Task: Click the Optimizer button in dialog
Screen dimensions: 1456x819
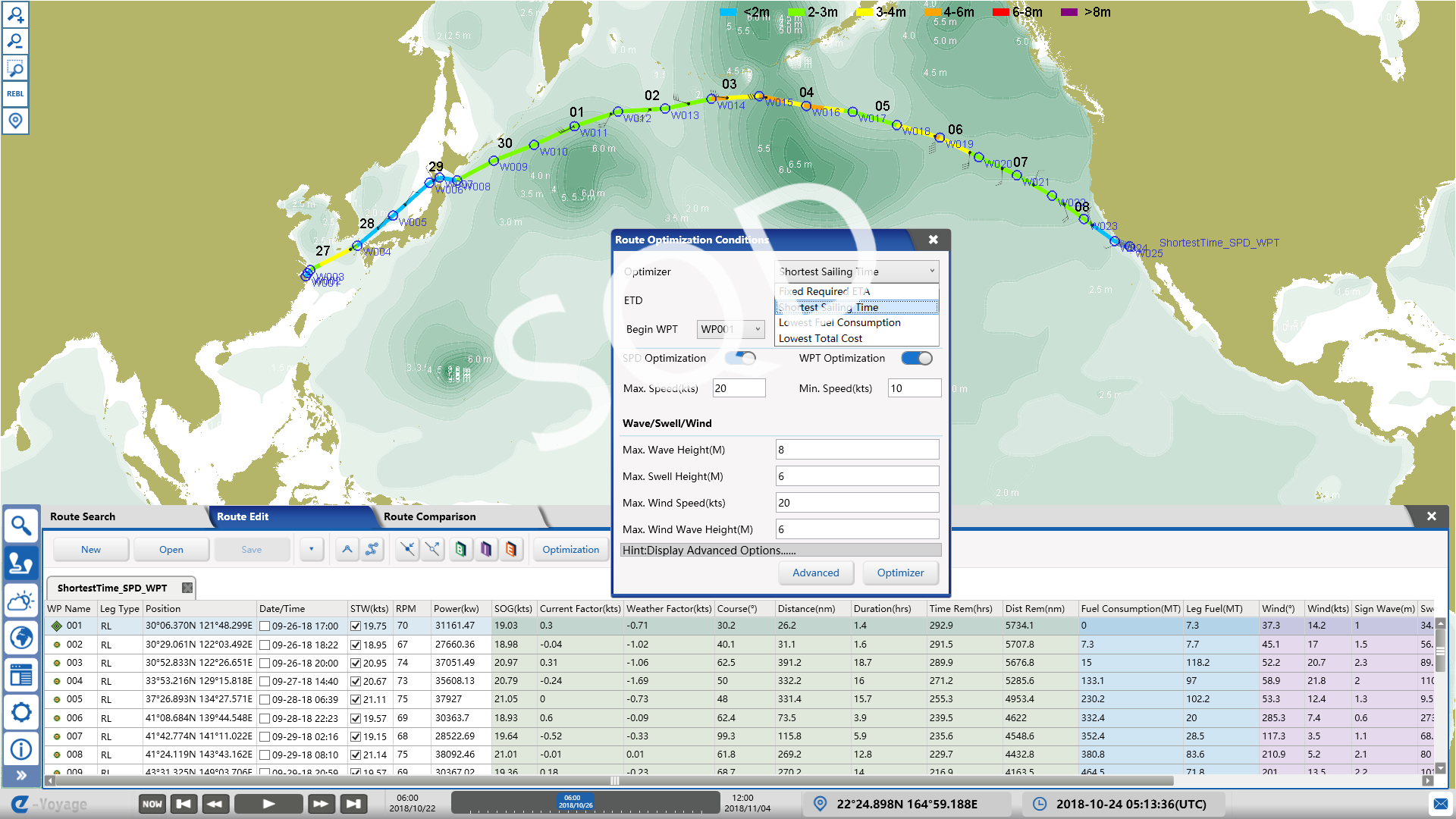Action: tap(901, 573)
